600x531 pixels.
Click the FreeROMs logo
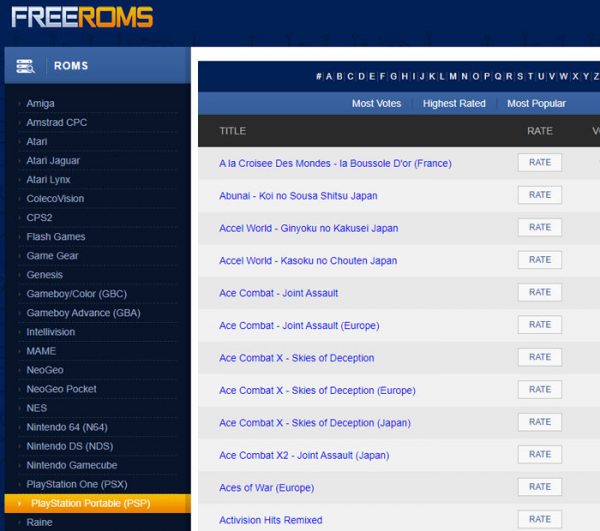[82, 17]
